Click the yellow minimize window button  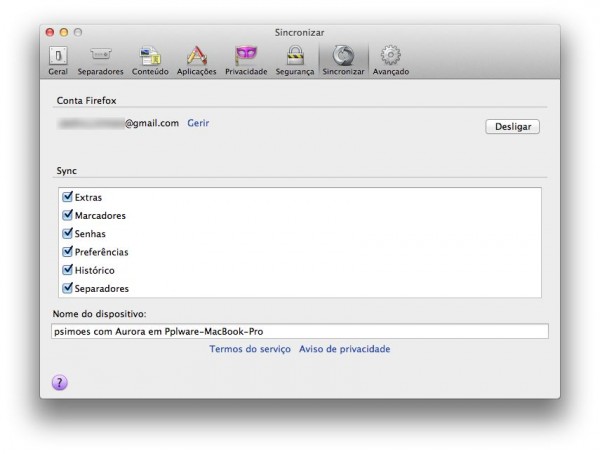[x=64, y=32]
